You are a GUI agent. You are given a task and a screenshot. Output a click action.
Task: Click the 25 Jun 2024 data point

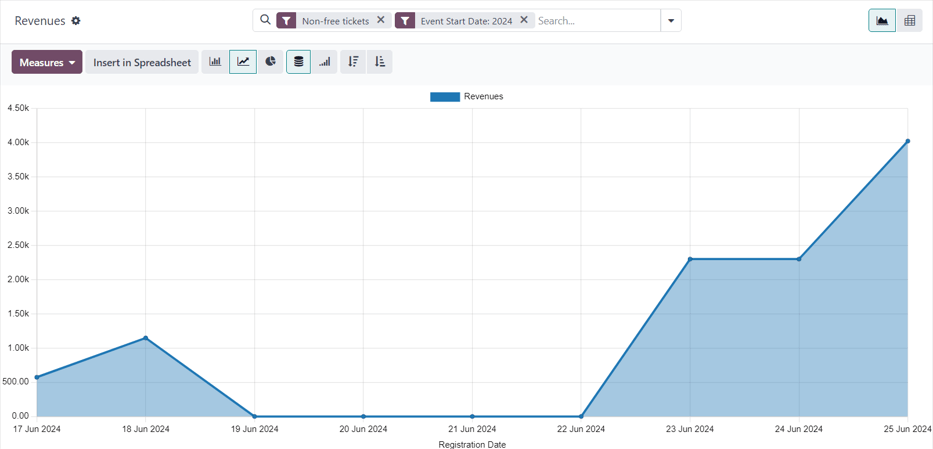907,142
